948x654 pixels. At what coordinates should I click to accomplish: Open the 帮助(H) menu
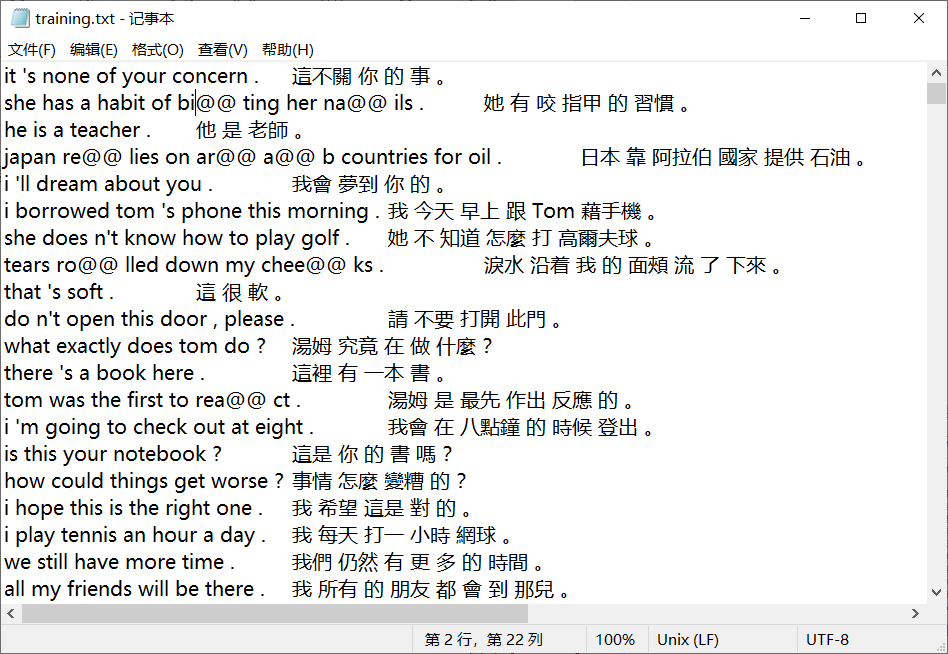pyautogui.click(x=288, y=50)
